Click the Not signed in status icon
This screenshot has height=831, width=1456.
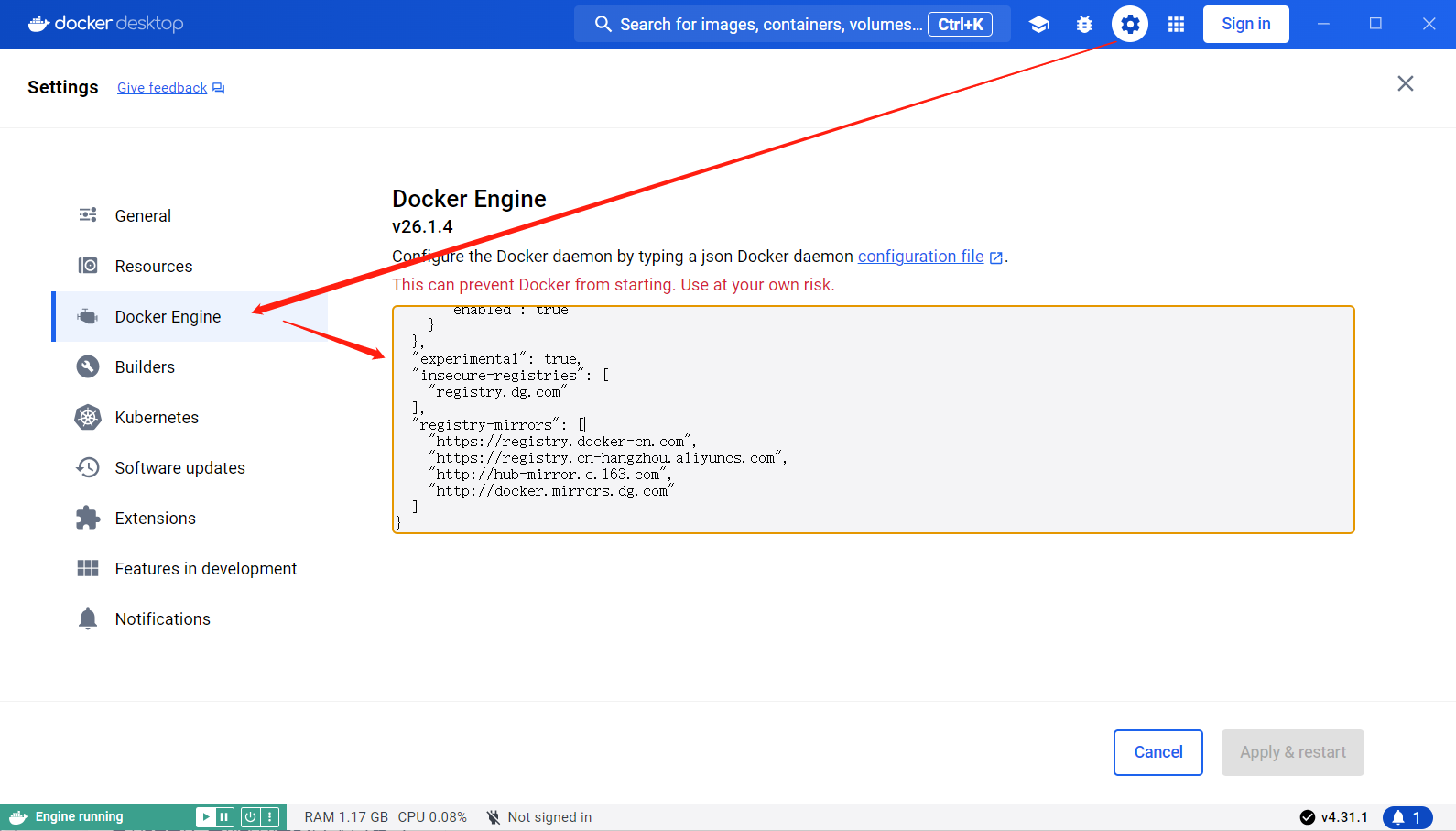pos(494,817)
